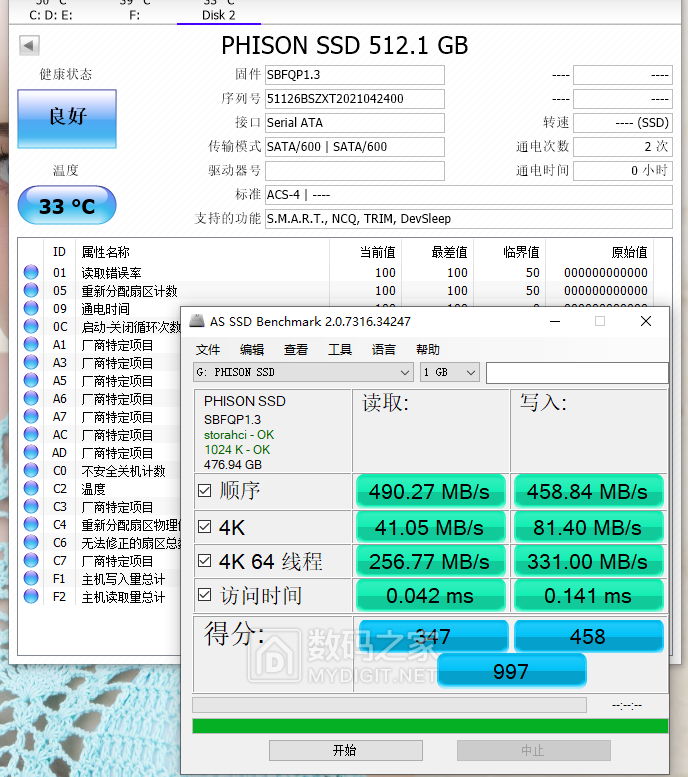The width and height of the screenshot is (688, 777).
Task: Click the status orb for row F2
Action: (31, 597)
